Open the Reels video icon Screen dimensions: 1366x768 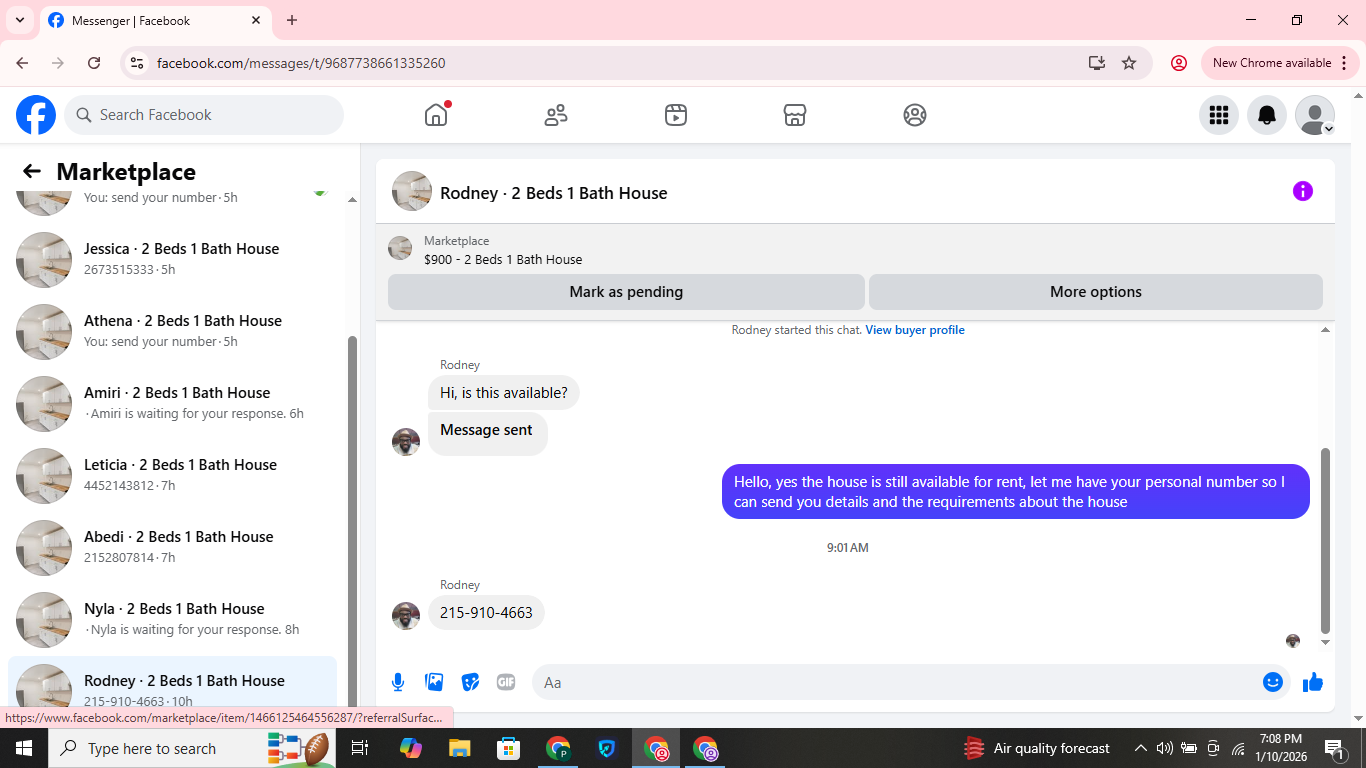[676, 115]
